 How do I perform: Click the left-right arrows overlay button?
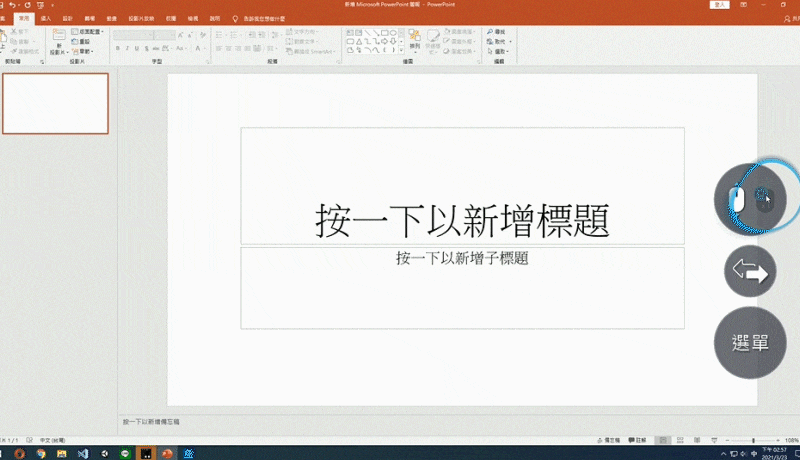[750, 271]
